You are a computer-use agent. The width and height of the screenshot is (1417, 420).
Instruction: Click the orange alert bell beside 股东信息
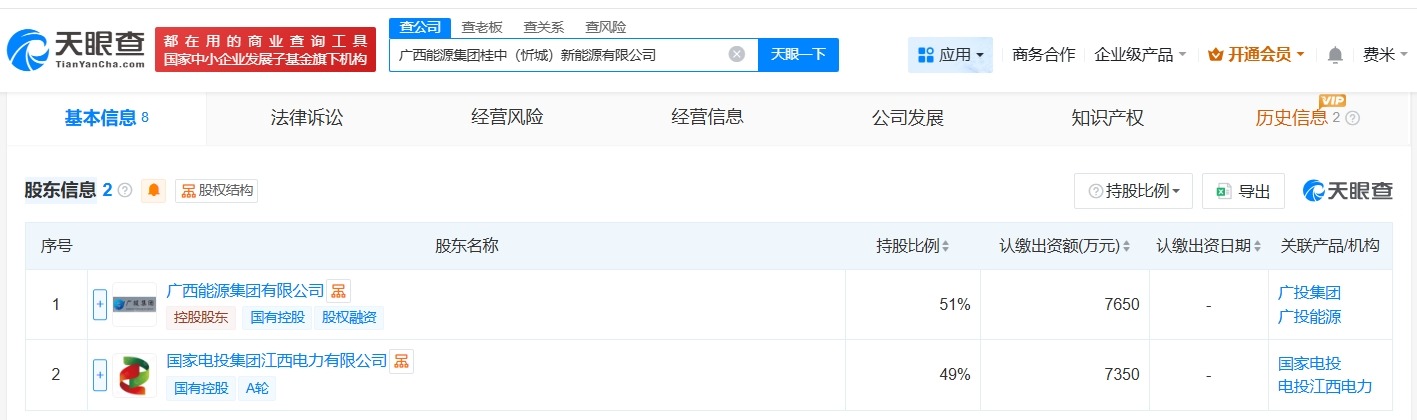(x=154, y=190)
